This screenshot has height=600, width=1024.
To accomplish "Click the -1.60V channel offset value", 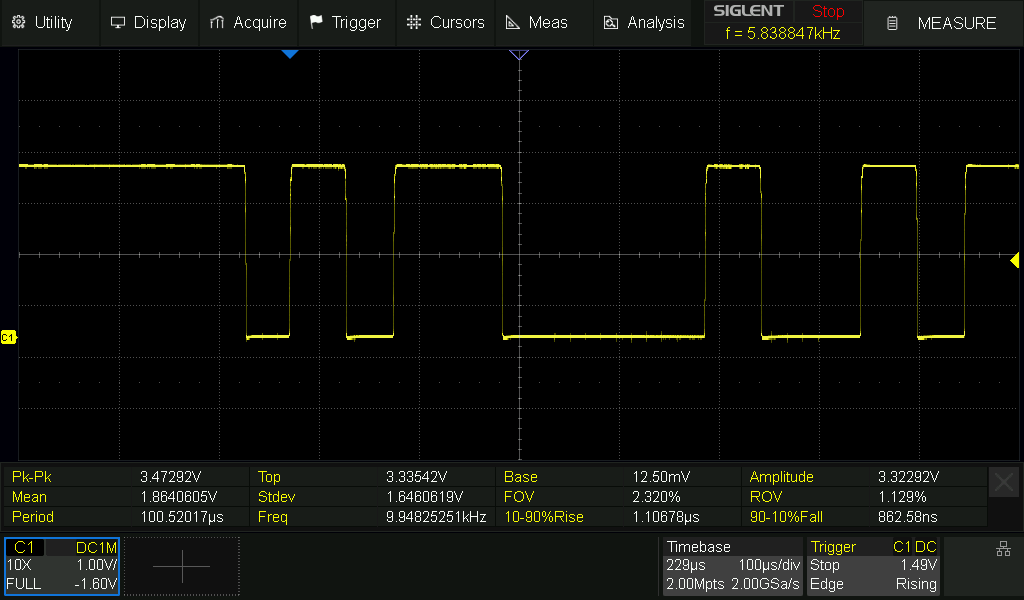I will pos(95,584).
